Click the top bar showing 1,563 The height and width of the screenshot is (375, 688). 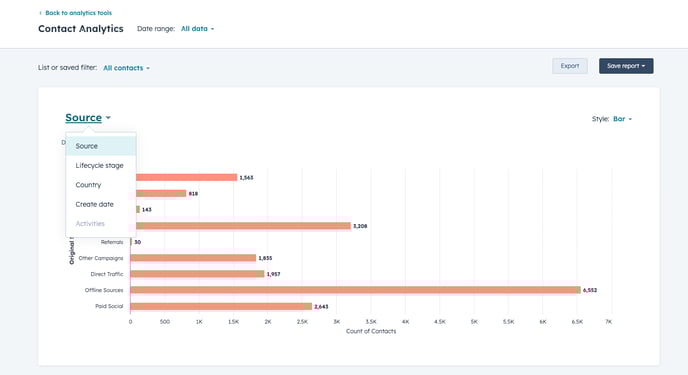186,177
